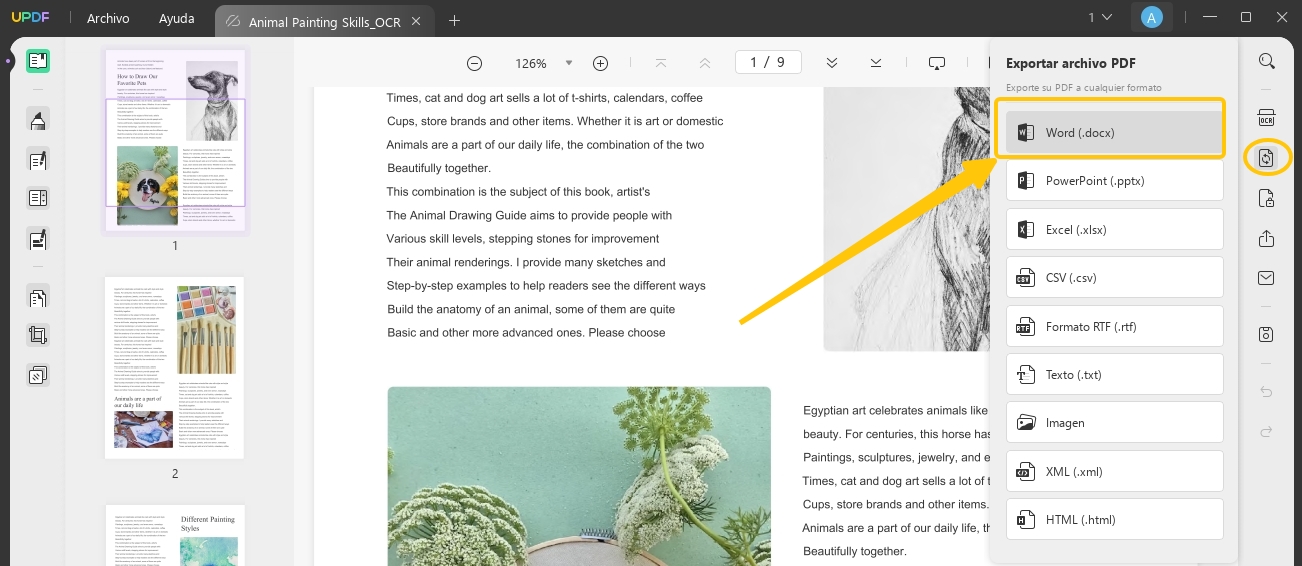Go to previous page arrow
This screenshot has width=1302, height=566.
tap(705, 63)
